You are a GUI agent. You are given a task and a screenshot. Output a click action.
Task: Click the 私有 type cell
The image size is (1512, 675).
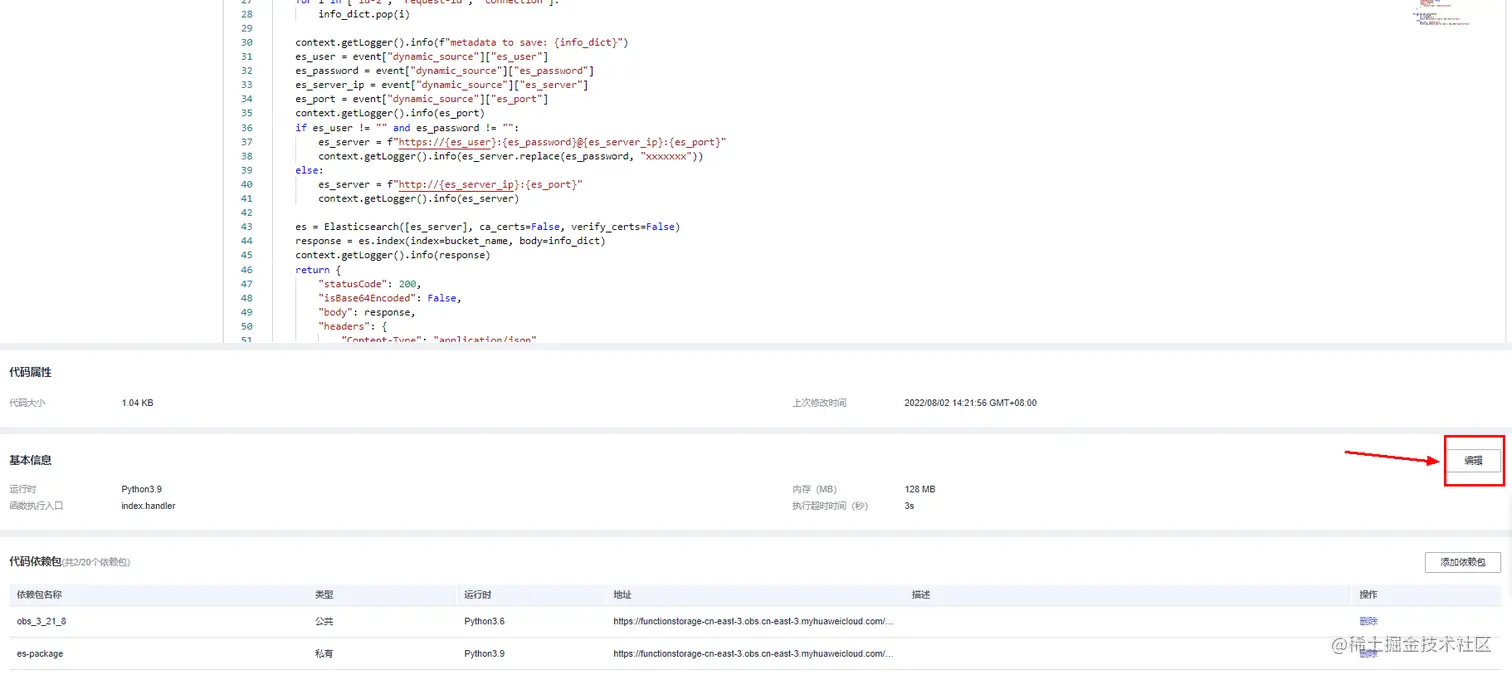pyautogui.click(x=324, y=654)
